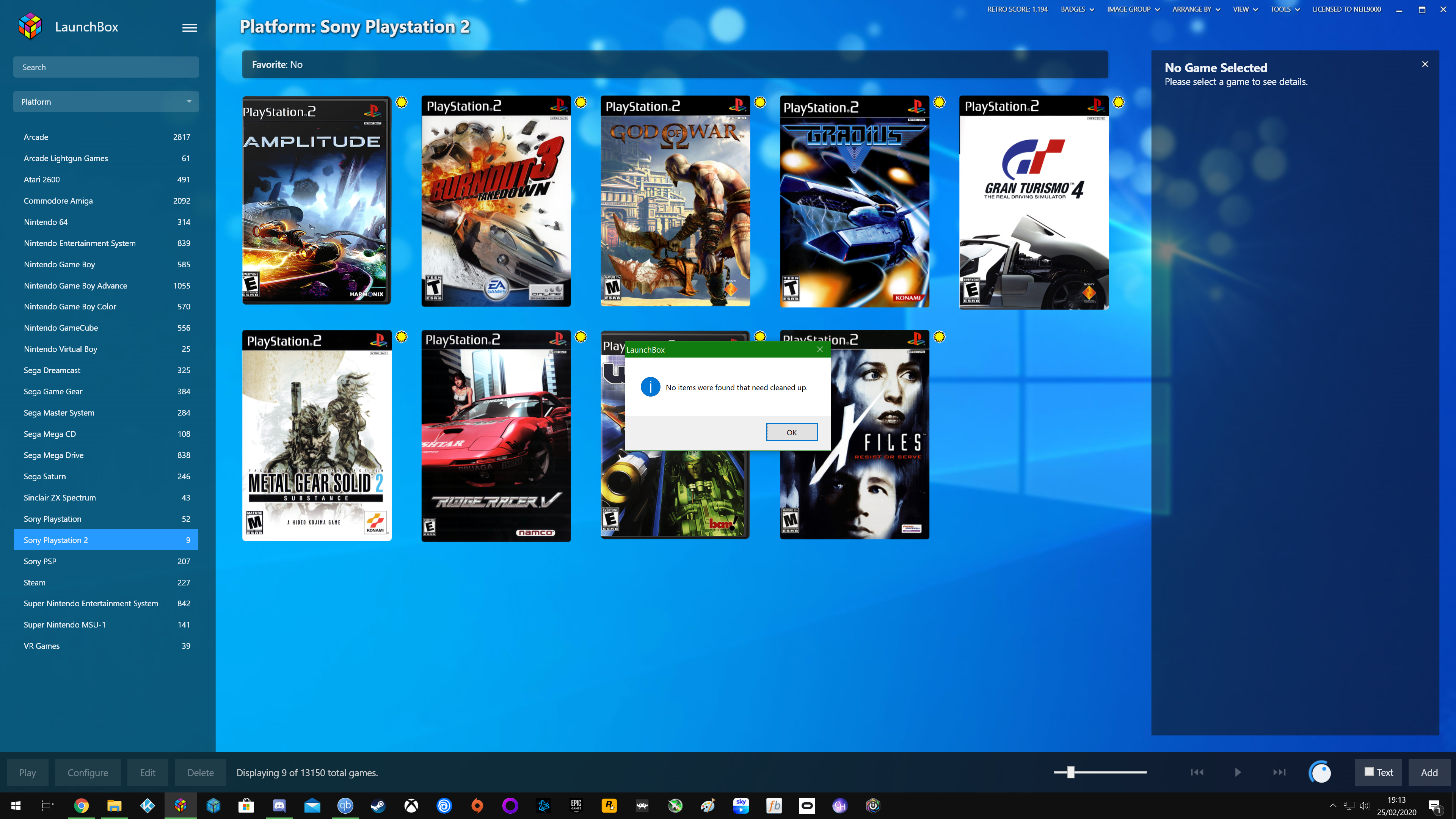Close the game details side panel
Screen dimensions: 1456x819
coord(1425,64)
